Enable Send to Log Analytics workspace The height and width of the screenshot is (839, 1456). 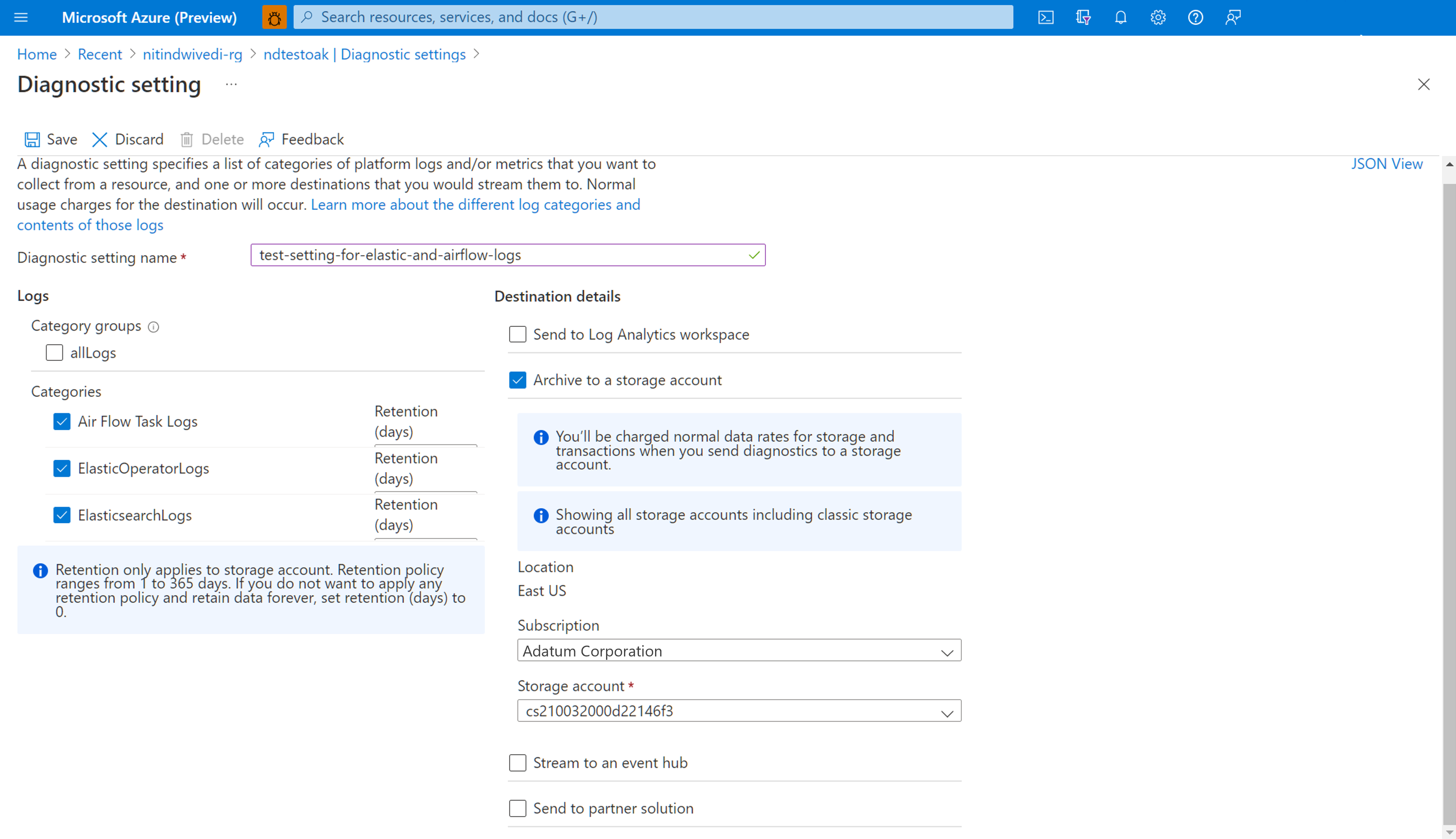(x=517, y=334)
